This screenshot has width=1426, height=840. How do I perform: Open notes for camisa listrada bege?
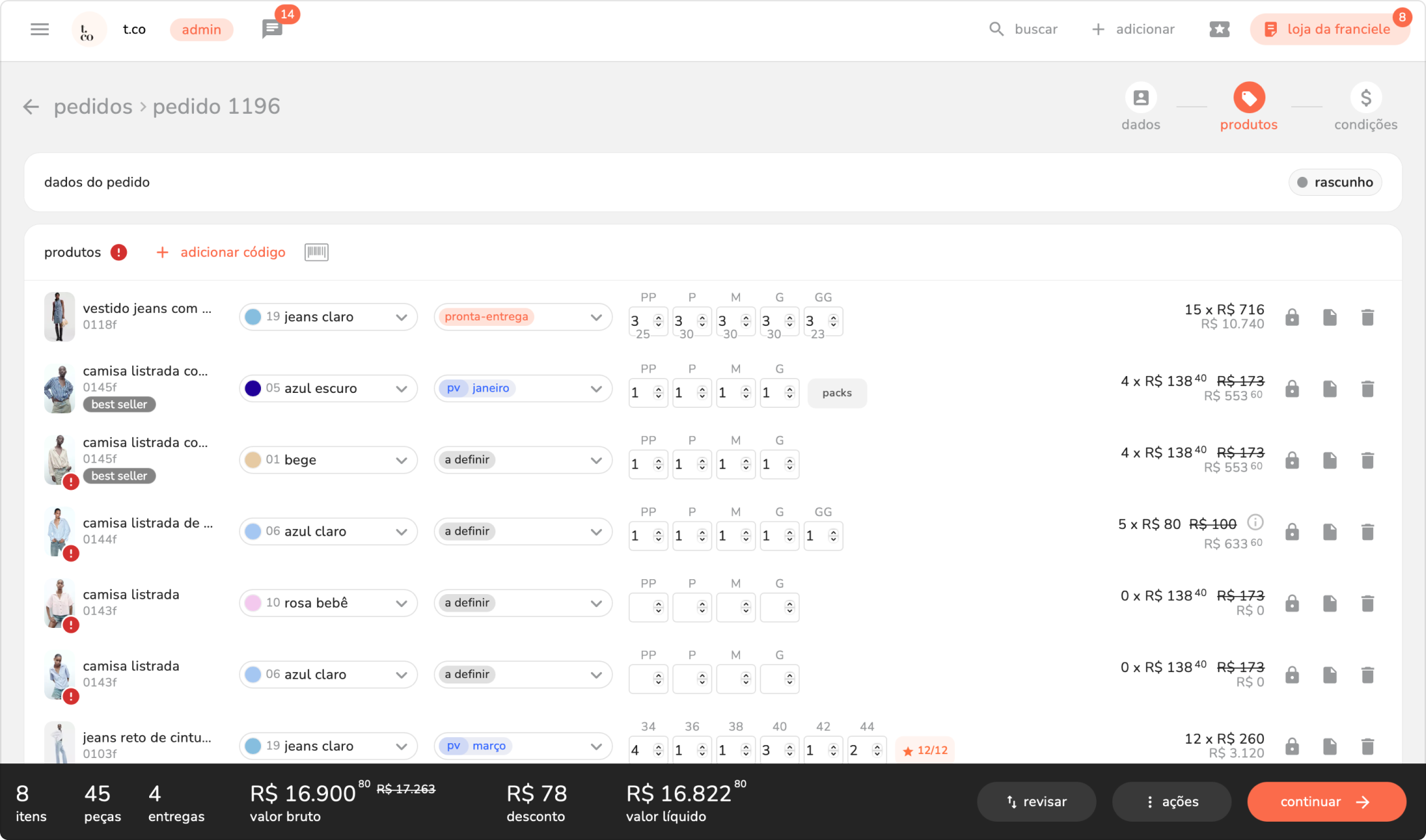click(1329, 461)
